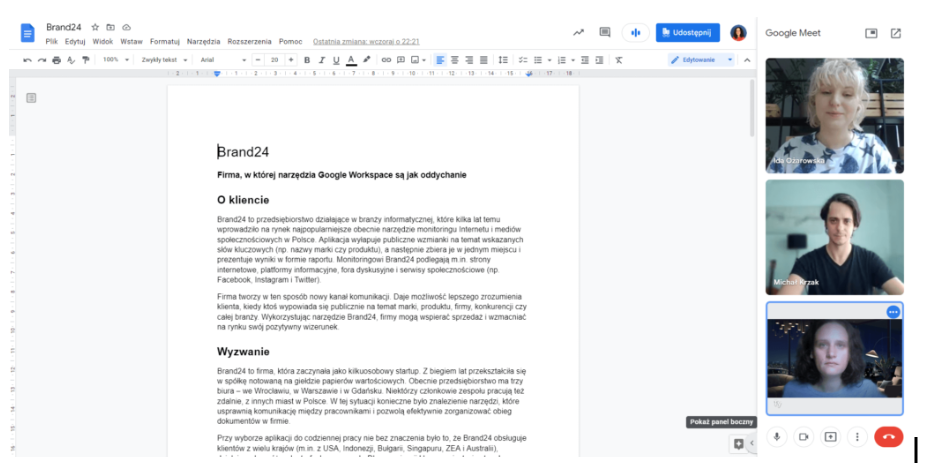Open the Zwykły tekst style dropdown
Screen dimensions: 930x472
[x=164, y=60]
